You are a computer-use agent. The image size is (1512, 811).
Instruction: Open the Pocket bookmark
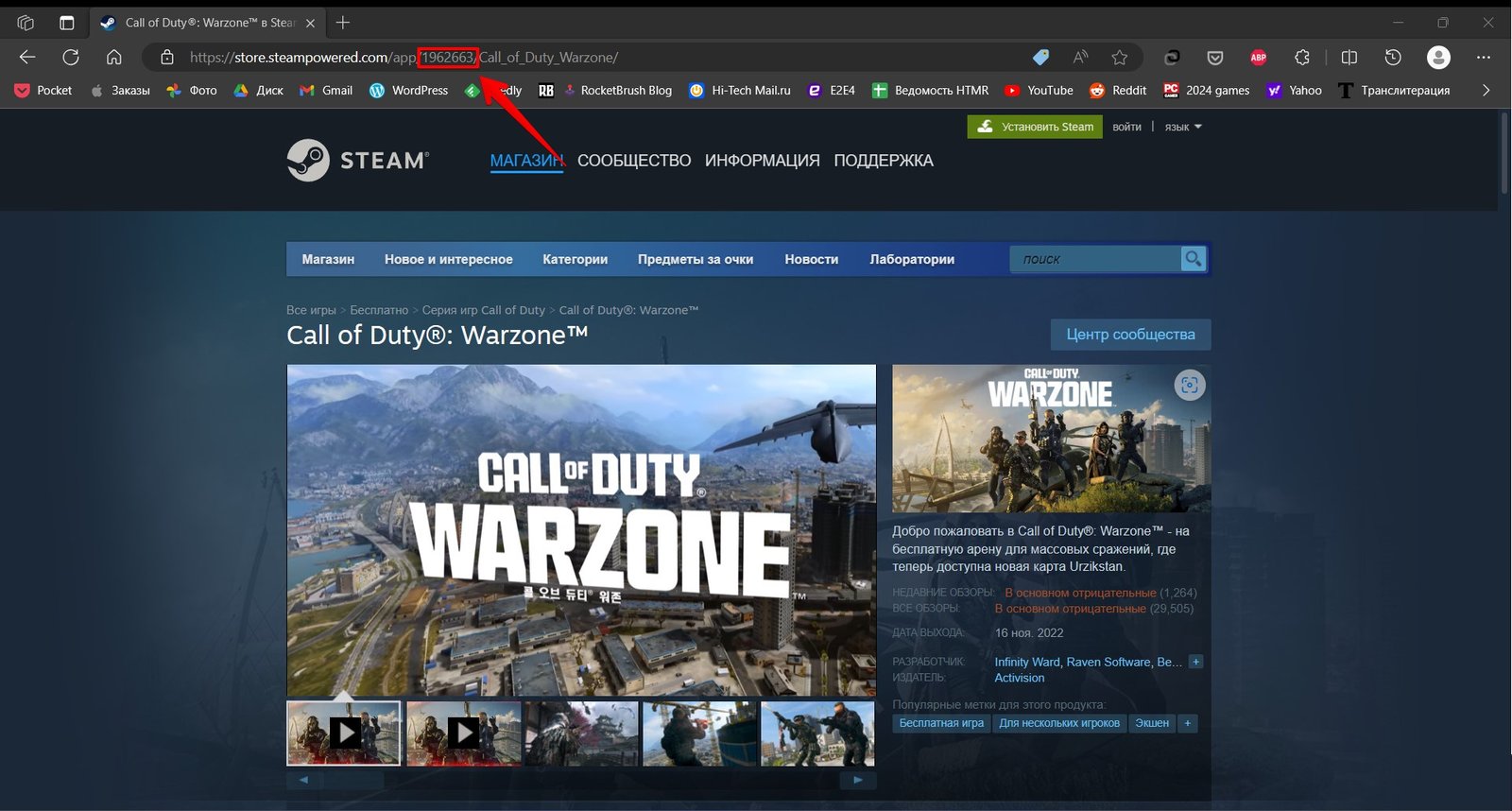(43, 91)
